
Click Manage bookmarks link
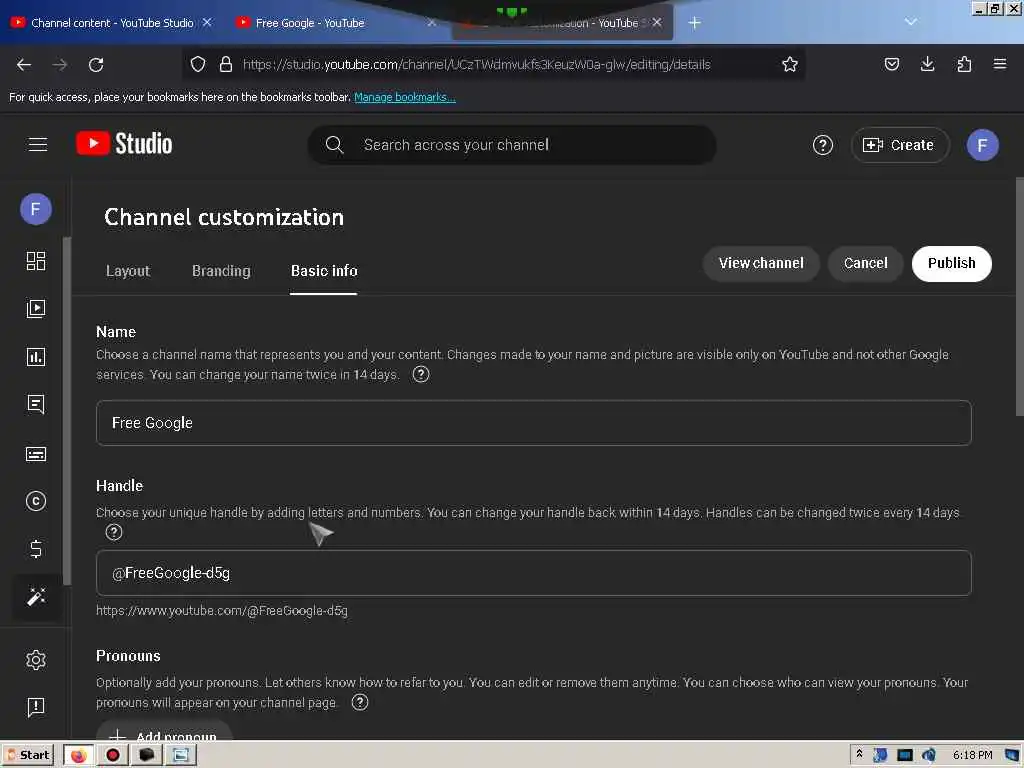coord(404,97)
